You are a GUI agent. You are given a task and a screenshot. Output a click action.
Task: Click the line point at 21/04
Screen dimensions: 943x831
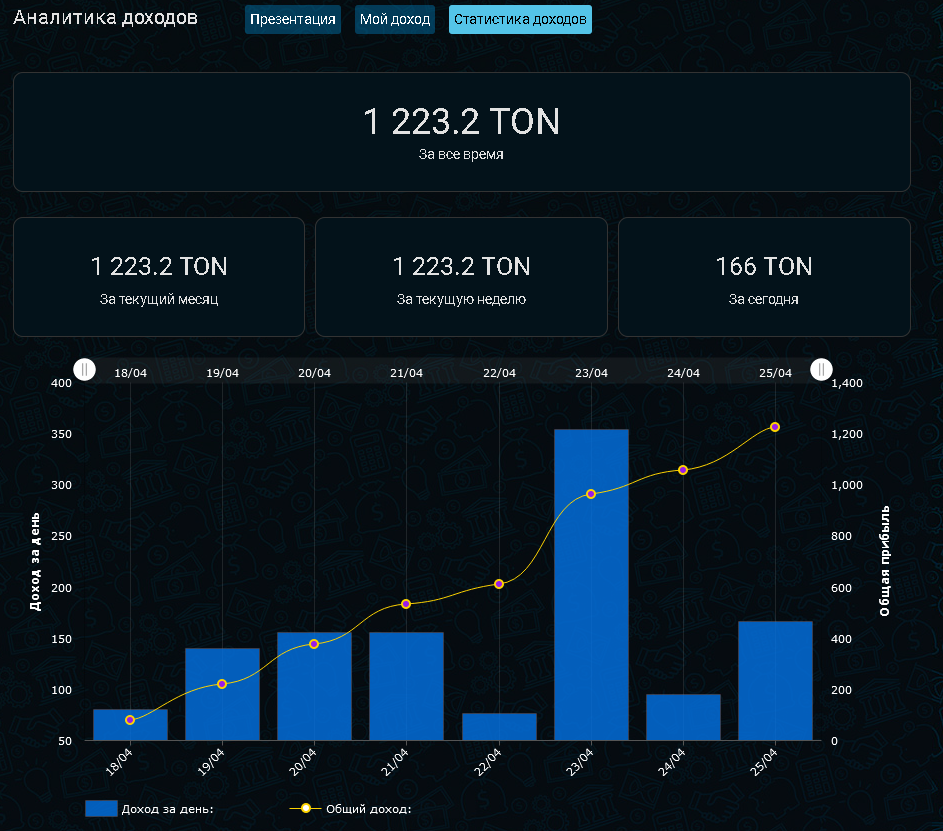click(406, 604)
